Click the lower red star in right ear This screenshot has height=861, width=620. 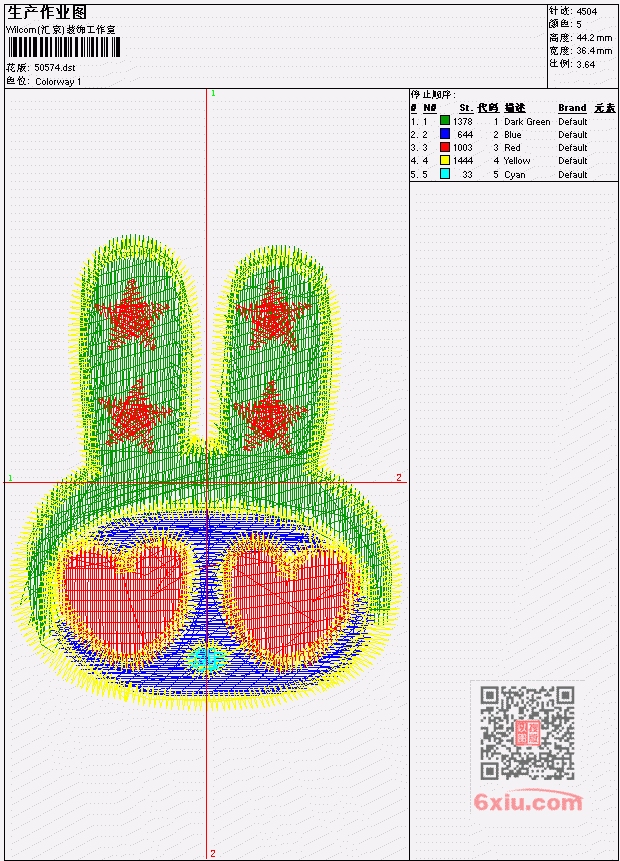pyautogui.click(x=269, y=417)
